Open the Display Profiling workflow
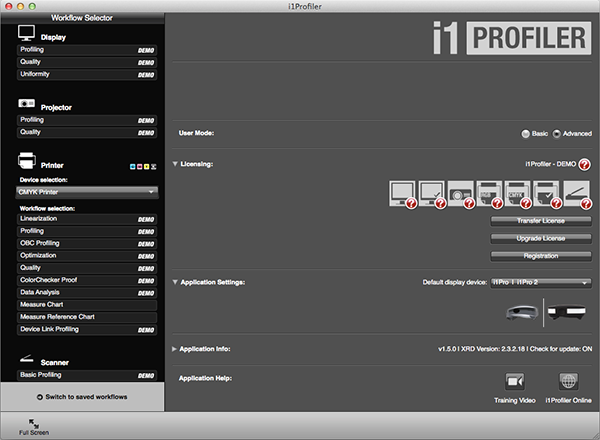This screenshot has height=440, width=600. [87, 50]
